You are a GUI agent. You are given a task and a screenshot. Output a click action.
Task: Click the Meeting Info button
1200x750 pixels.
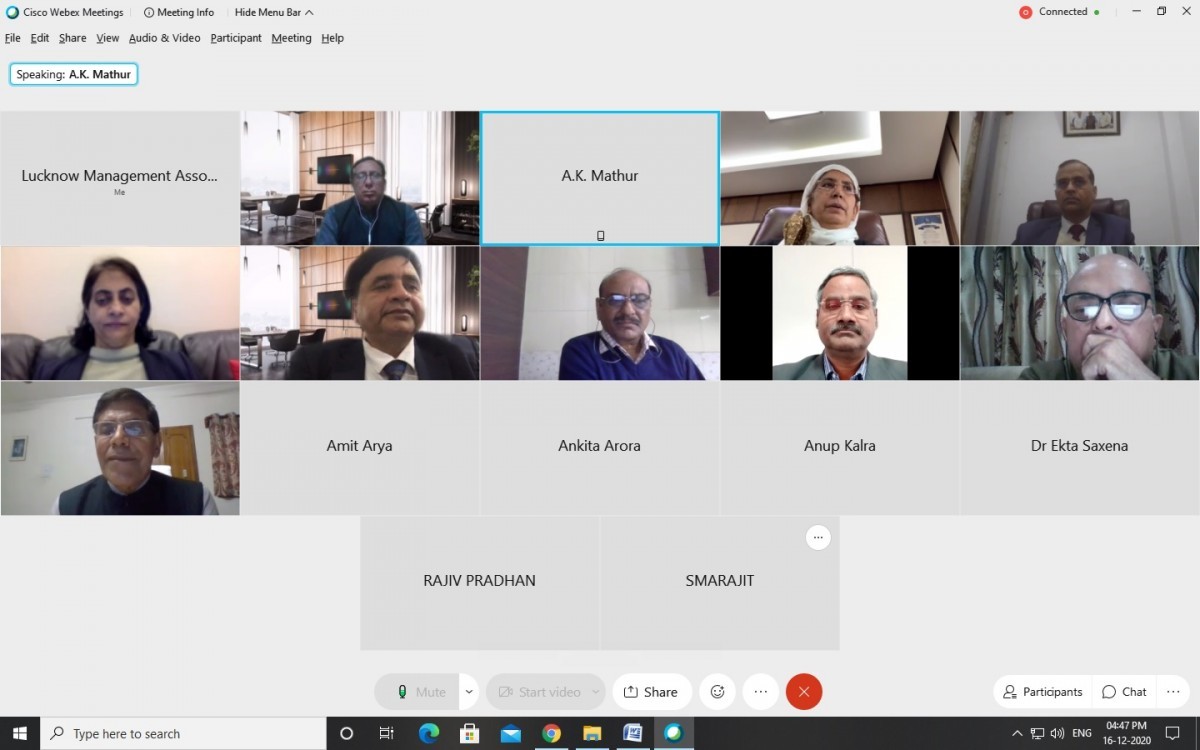coord(179,12)
